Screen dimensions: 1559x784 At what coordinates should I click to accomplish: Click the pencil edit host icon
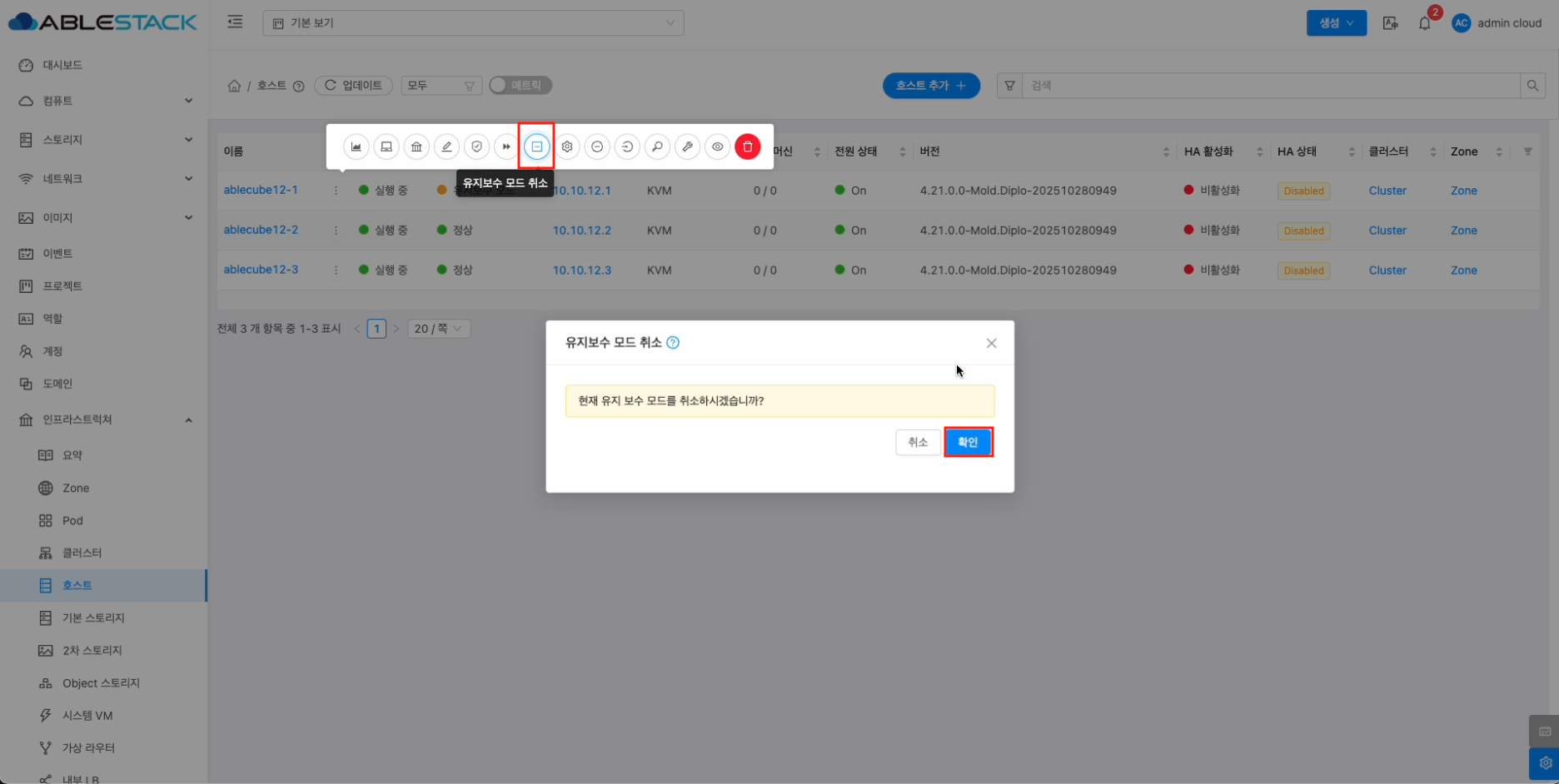(x=446, y=146)
